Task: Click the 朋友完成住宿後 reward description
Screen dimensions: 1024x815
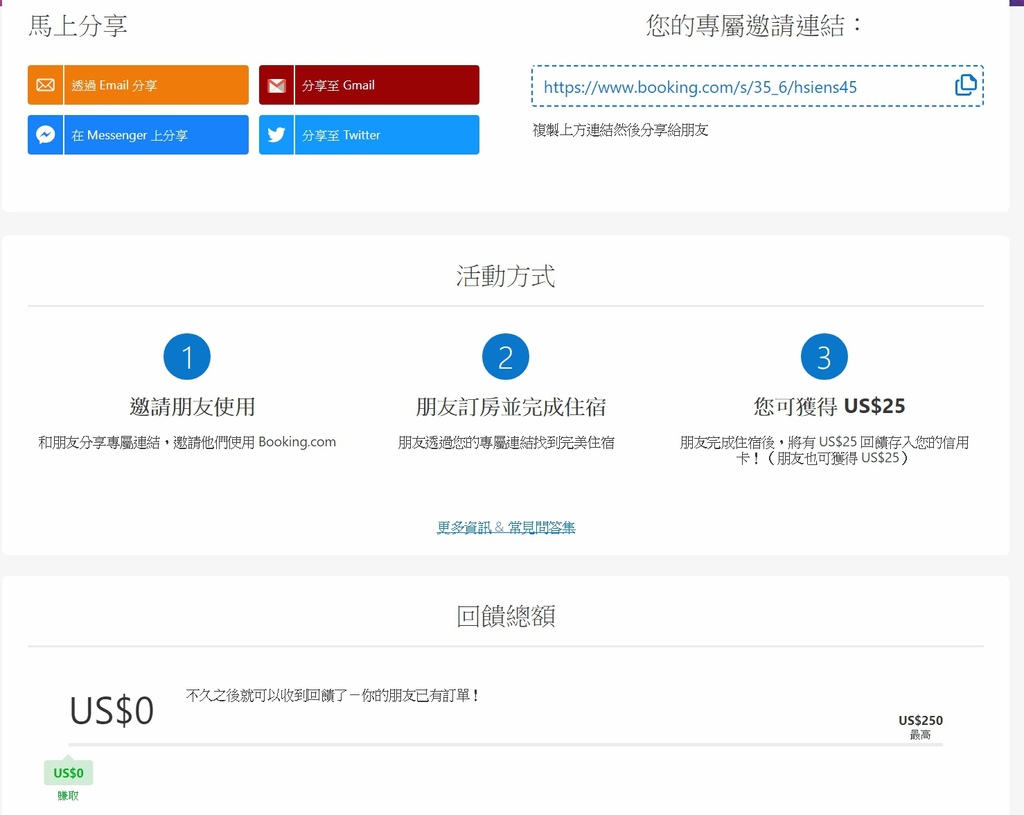Action: click(x=824, y=450)
